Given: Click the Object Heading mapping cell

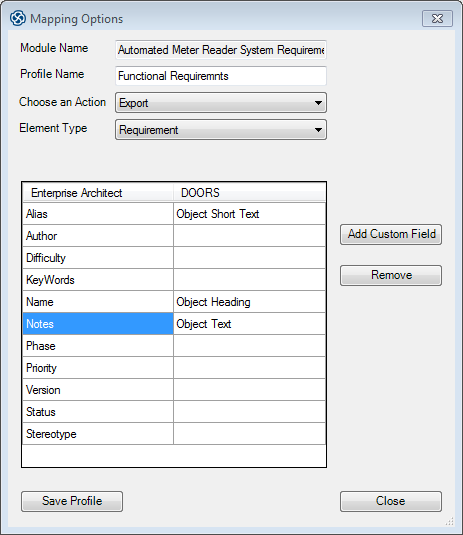Looking at the screenshot, I should [249, 302].
